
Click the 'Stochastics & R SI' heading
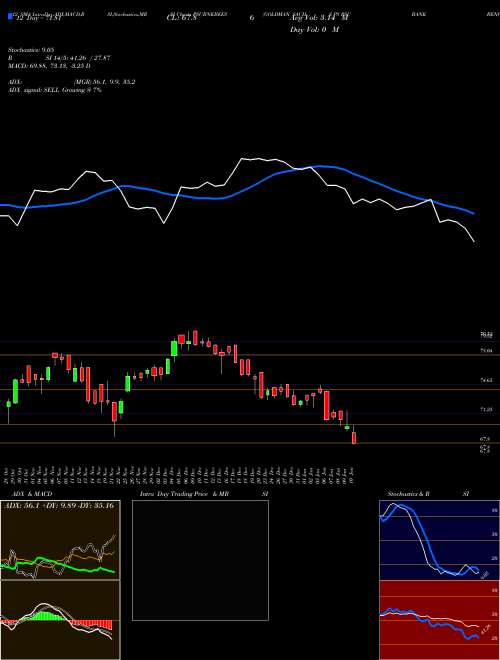428,494
